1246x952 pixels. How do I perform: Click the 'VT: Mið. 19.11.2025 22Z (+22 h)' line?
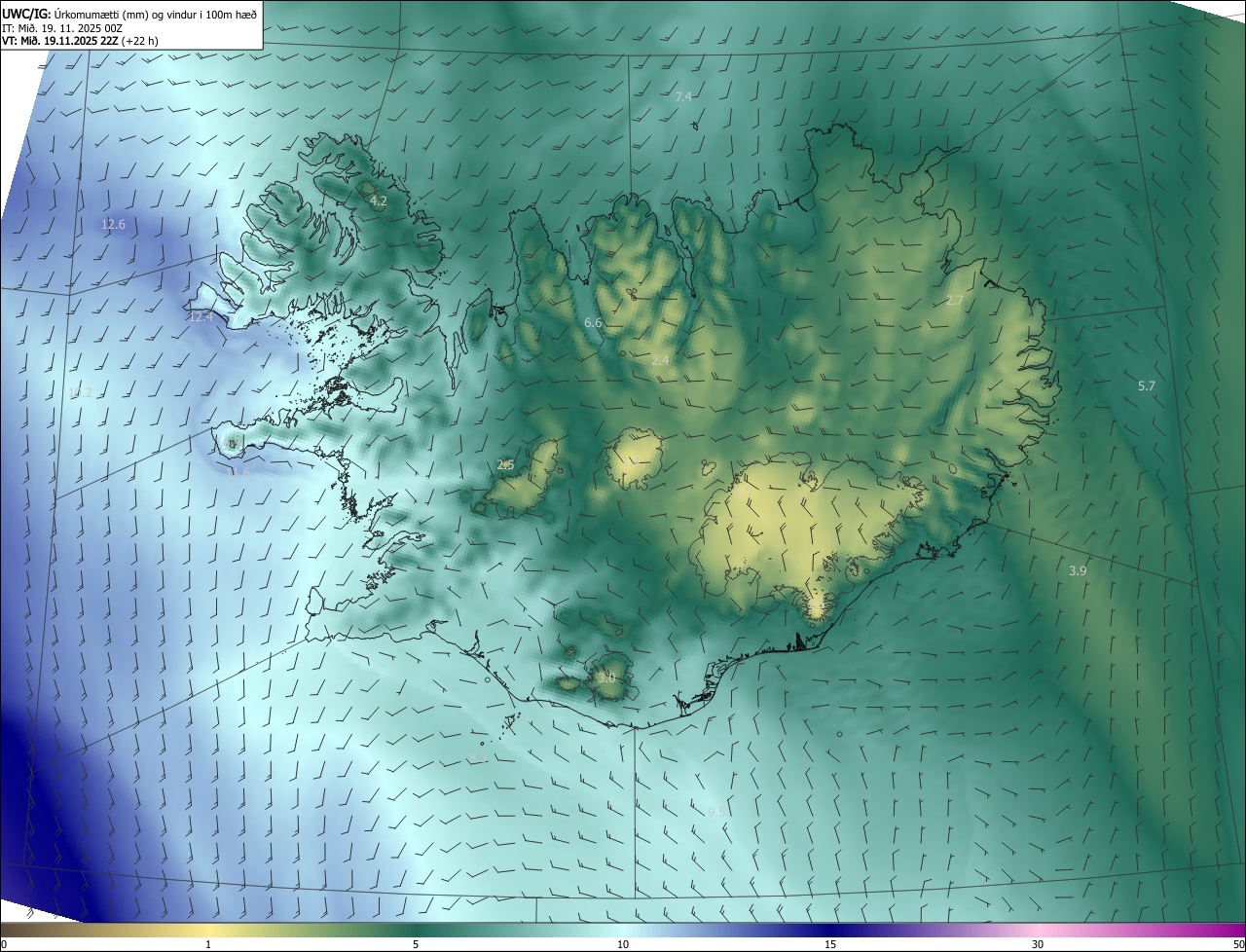coord(80,41)
